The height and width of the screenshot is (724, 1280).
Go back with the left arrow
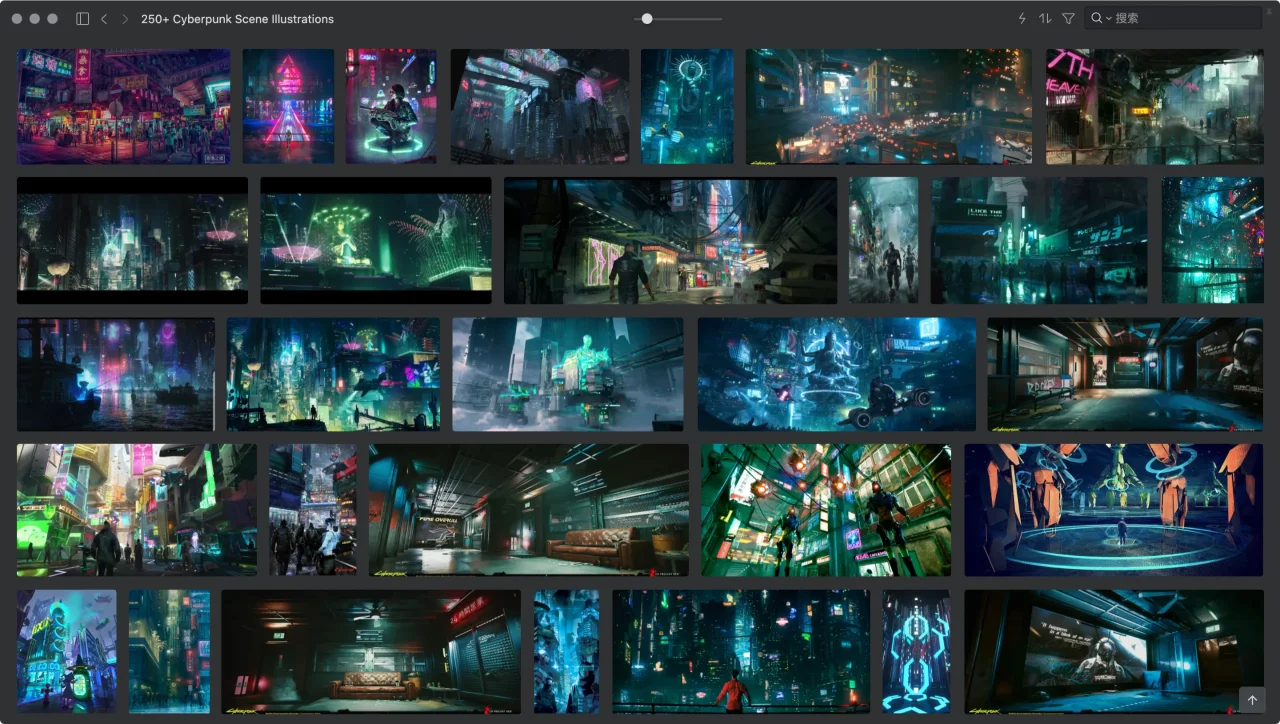[x=104, y=19]
